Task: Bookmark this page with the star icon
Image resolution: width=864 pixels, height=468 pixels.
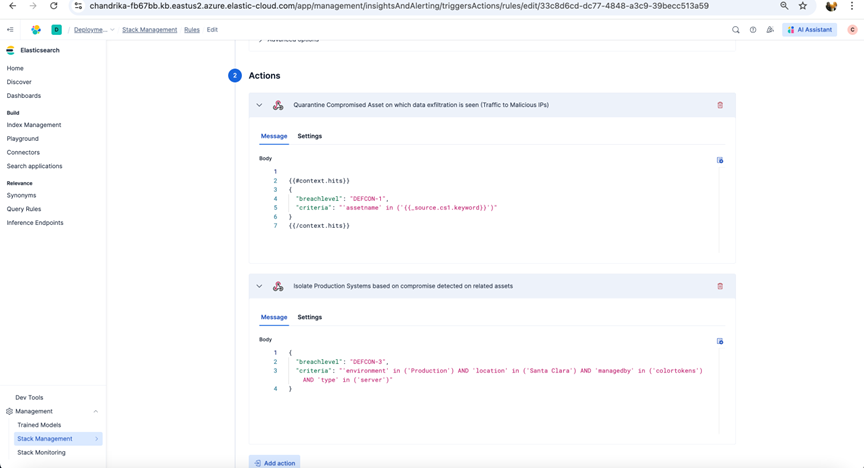Action: coord(803,6)
